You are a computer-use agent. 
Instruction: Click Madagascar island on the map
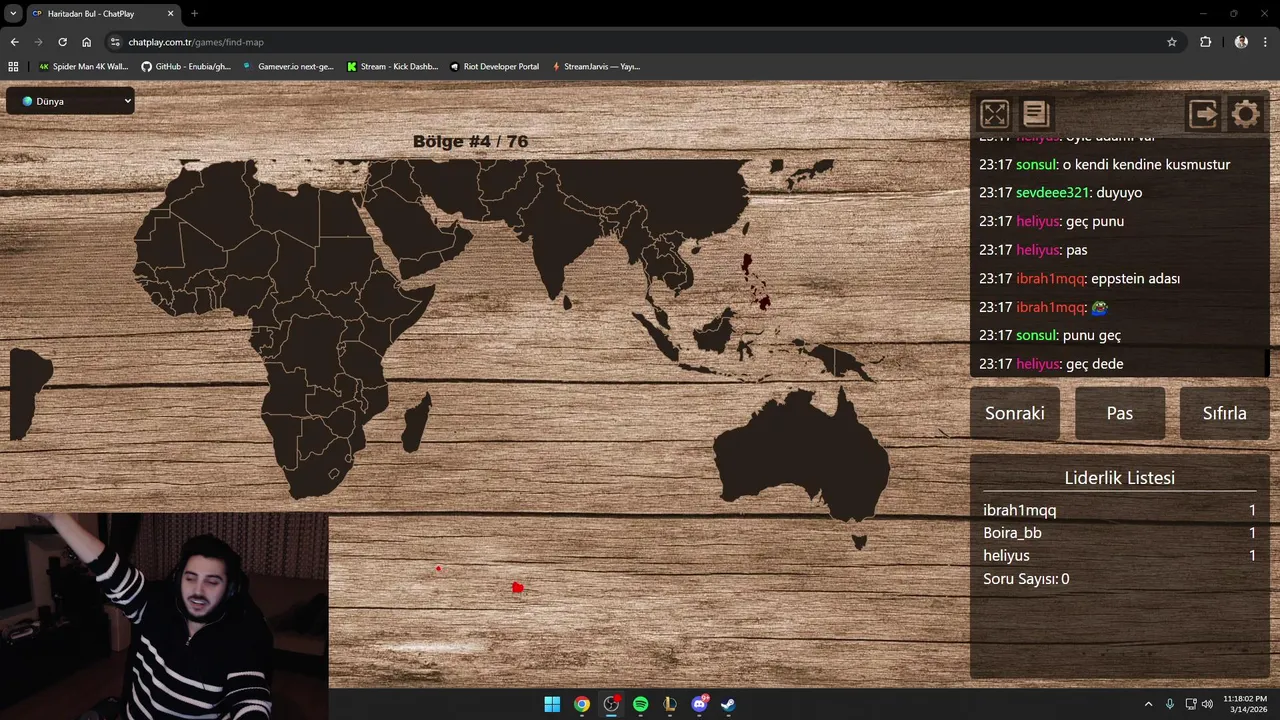point(417,422)
